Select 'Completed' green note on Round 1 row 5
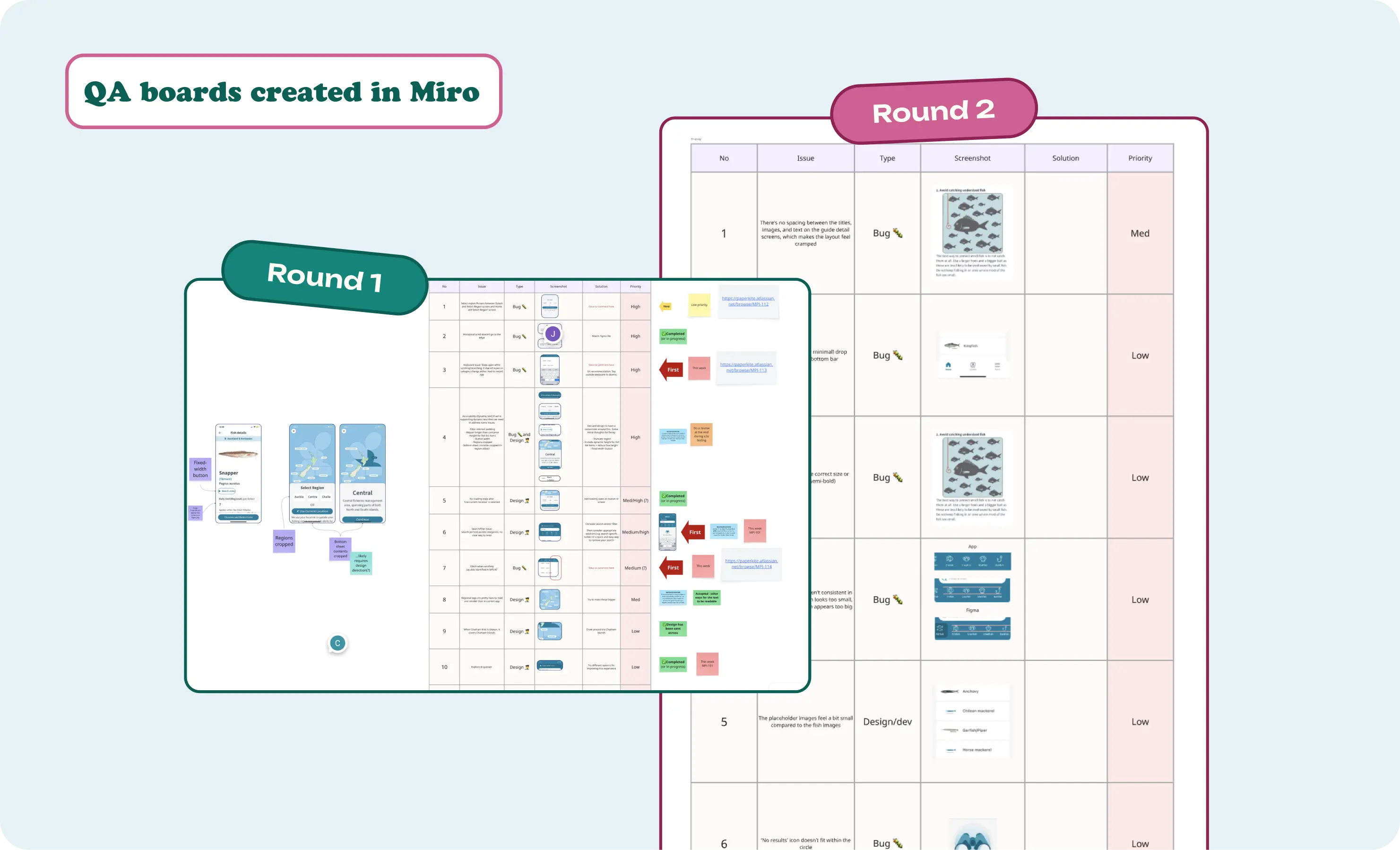The width and height of the screenshot is (1400, 850). click(673, 498)
